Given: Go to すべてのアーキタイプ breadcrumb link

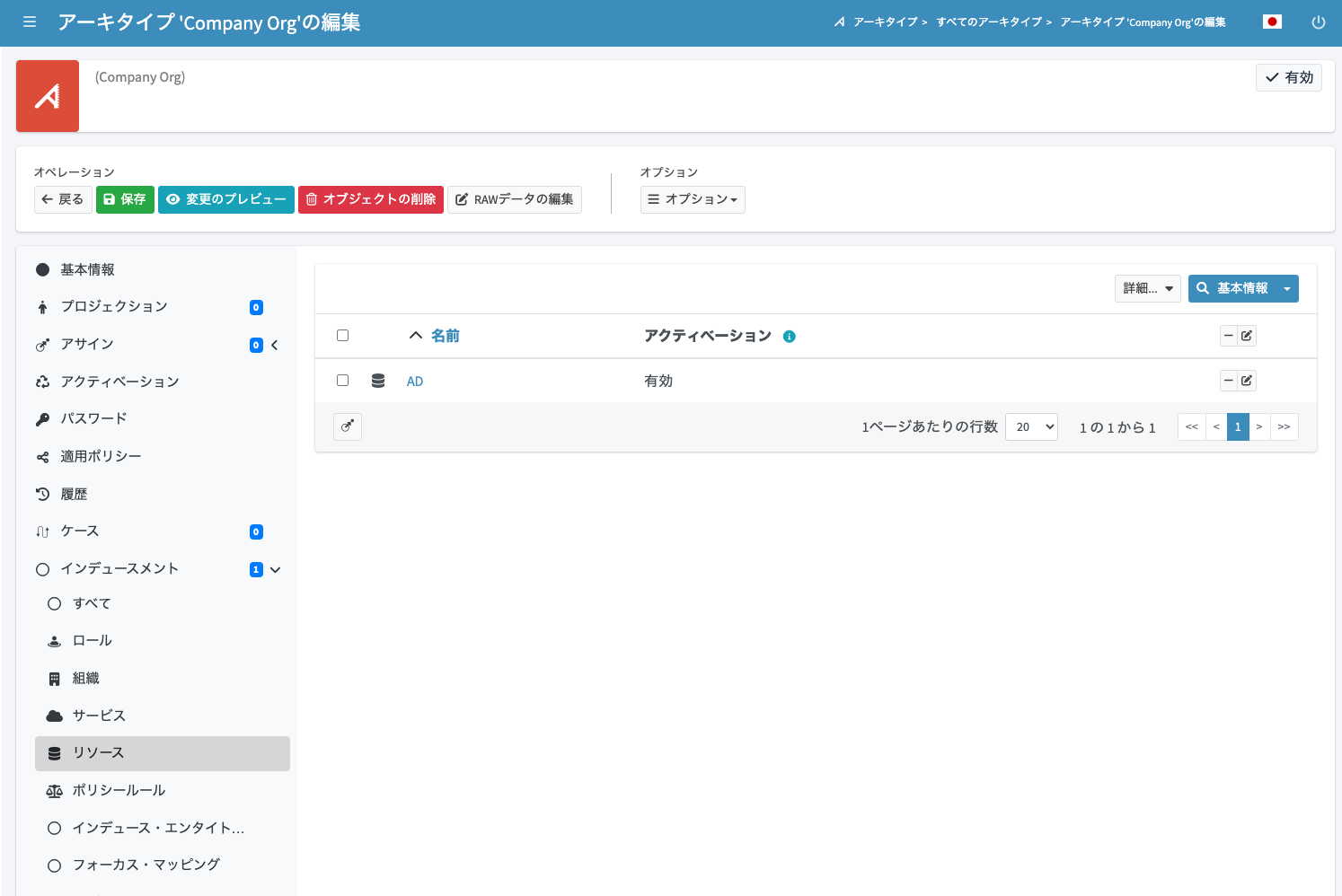Looking at the screenshot, I should pyautogui.click(x=989, y=22).
